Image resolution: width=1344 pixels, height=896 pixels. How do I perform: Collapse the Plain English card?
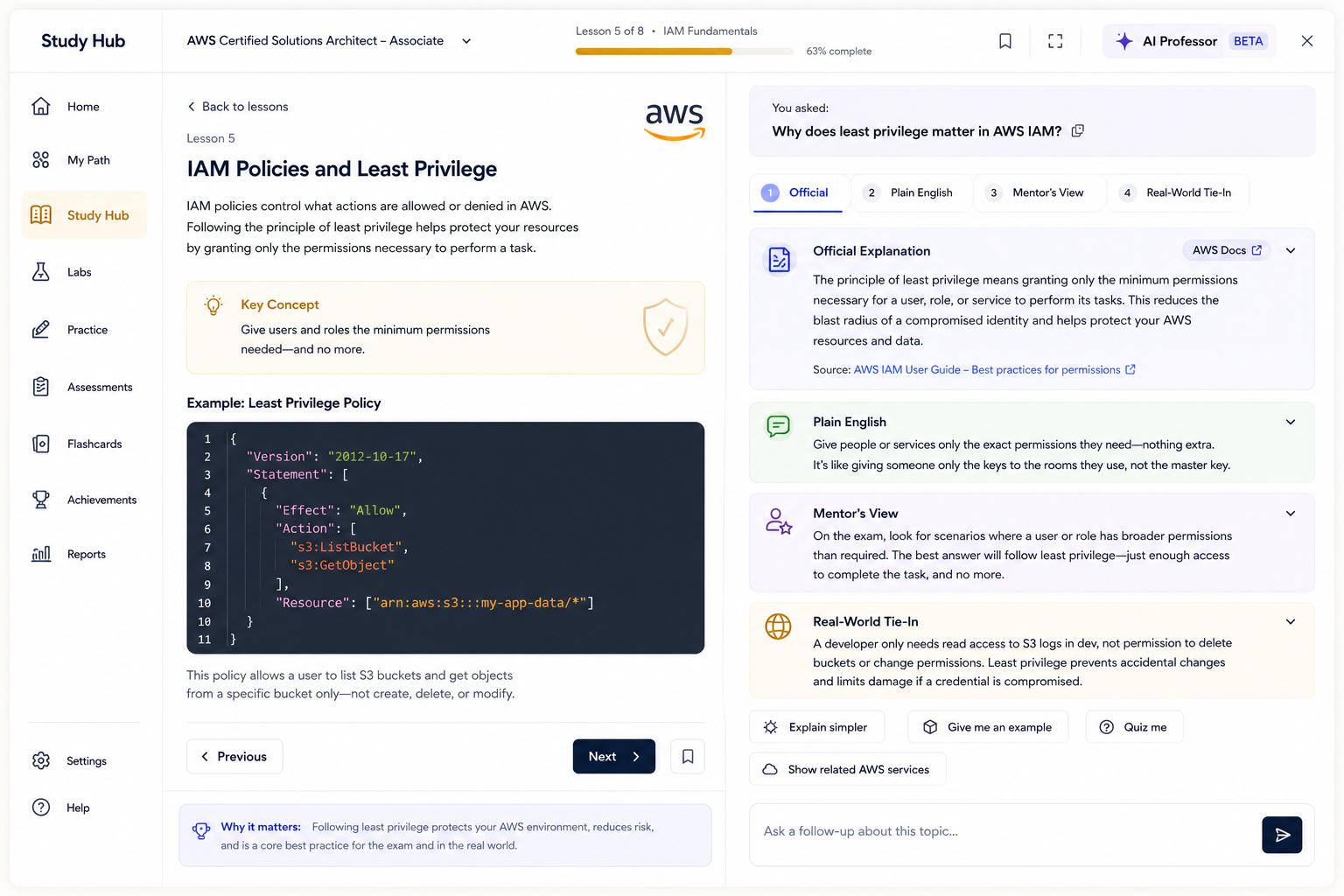(1291, 422)
